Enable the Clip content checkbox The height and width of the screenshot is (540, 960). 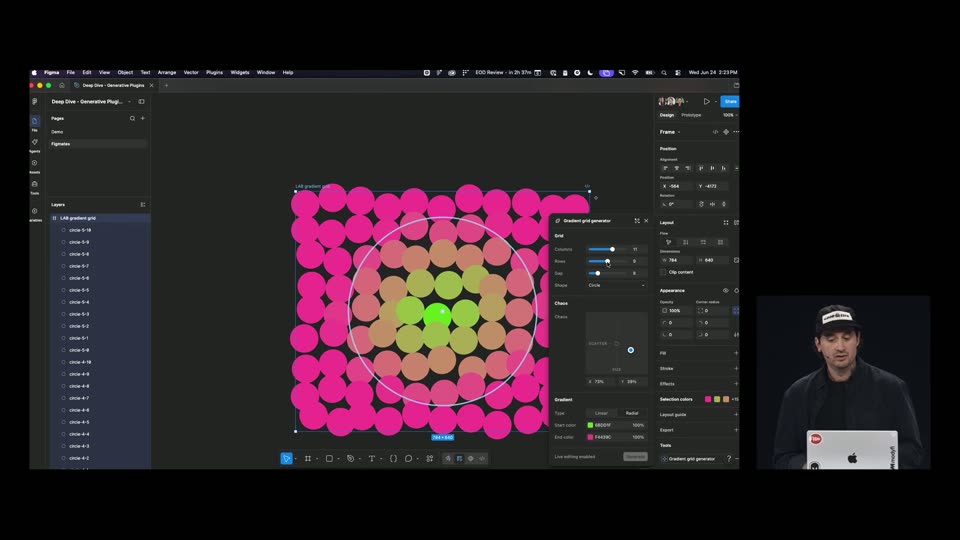coord(663,272)
